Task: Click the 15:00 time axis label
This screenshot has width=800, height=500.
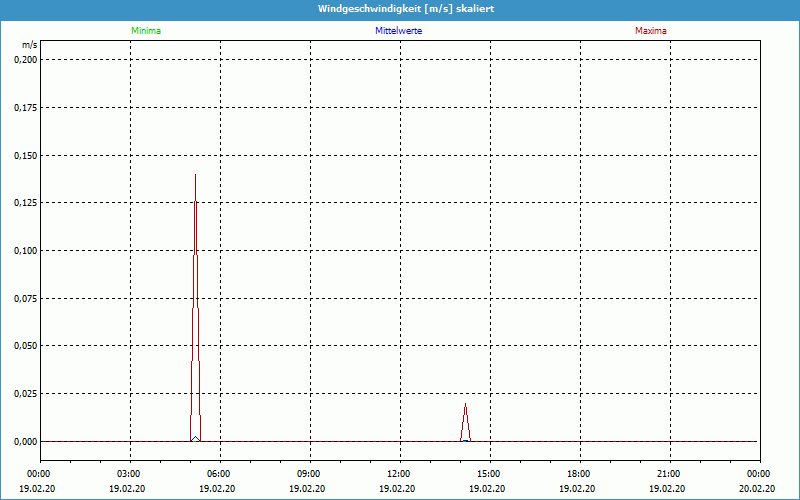Action: coord(489,474)
